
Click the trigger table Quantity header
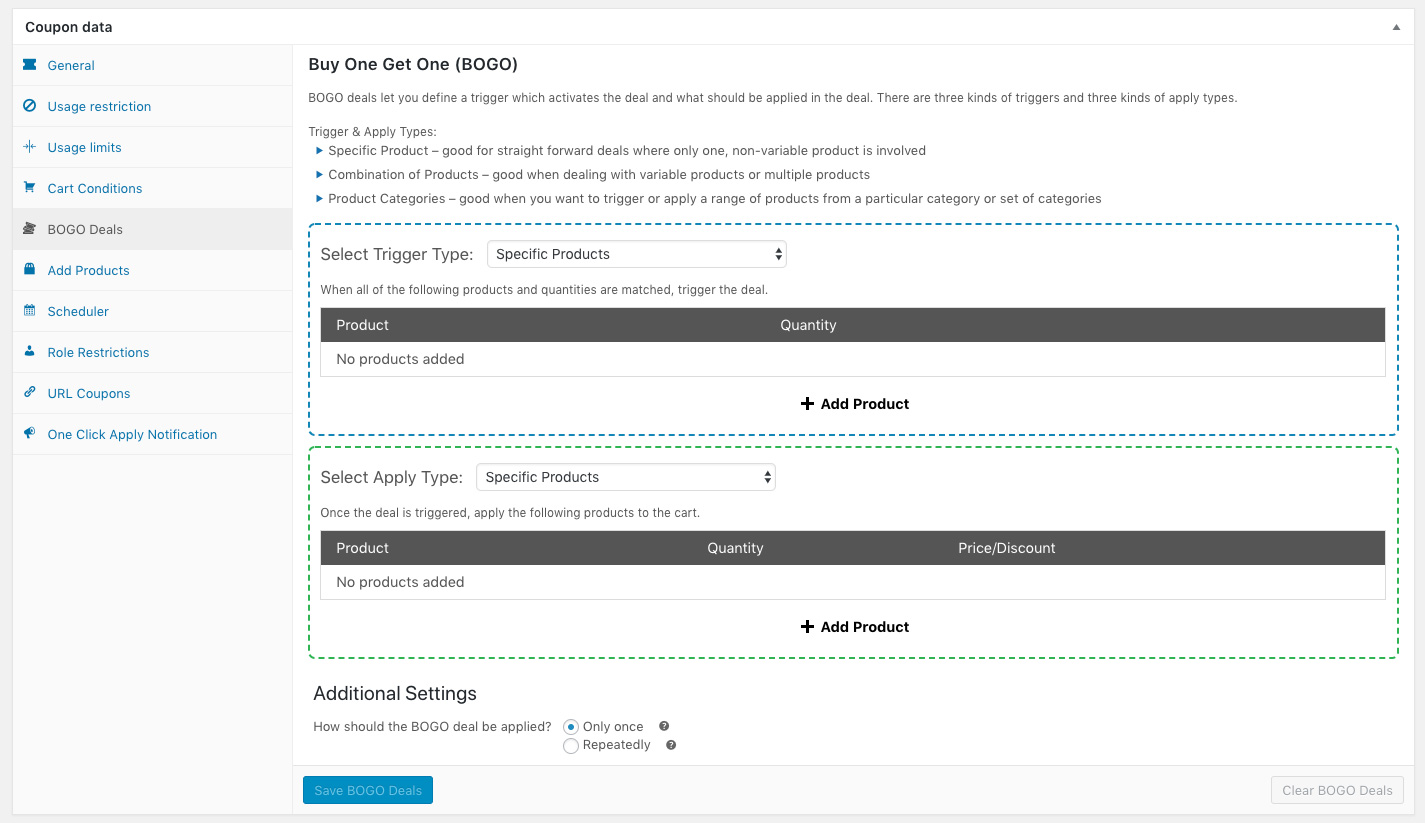(808, 325)
